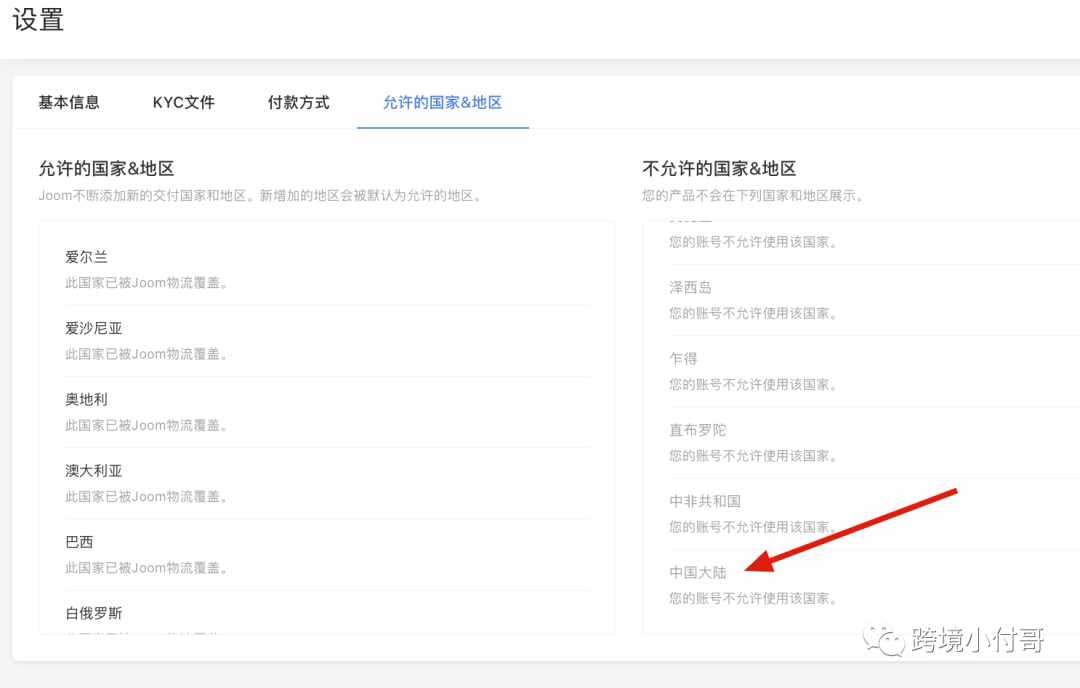Click the 不允许的国家&地区 section heading
Screen dimensions: 1080x688
coord(719,169)
